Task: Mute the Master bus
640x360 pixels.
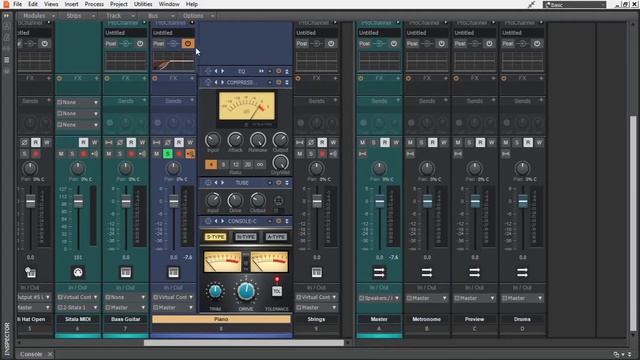Action: pyautogui.click(x=362, y=142)
